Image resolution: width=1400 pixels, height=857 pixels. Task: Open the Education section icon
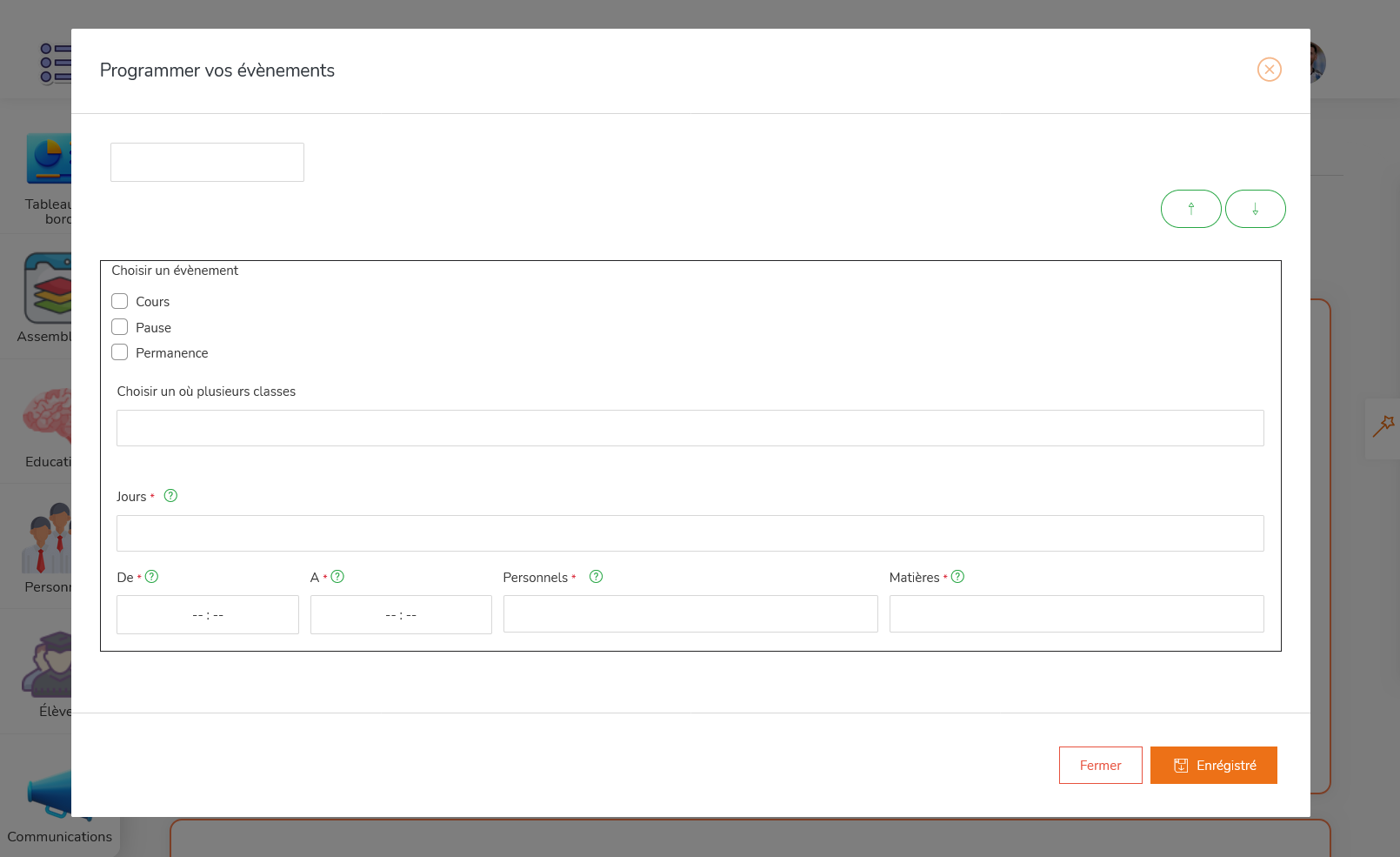pyautogui.click(x=48, y=418)
